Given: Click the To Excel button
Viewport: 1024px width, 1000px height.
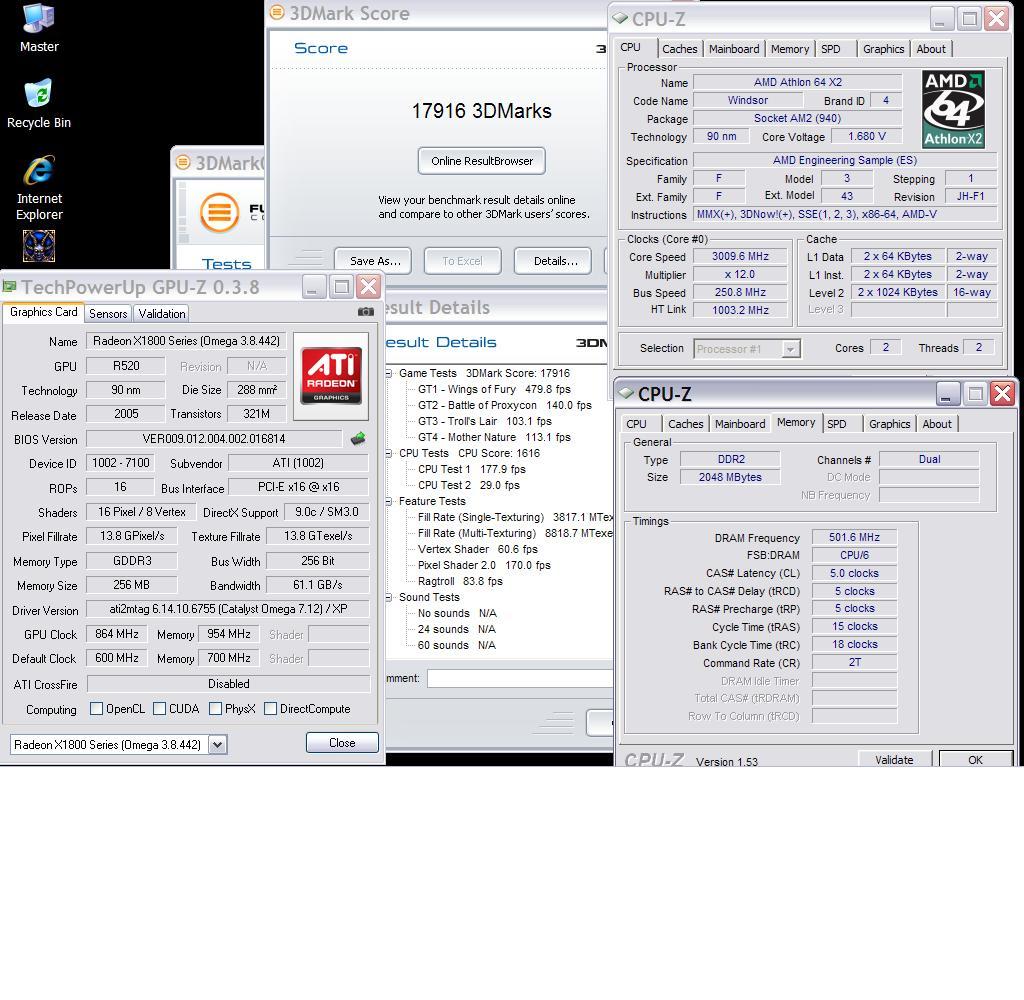Looking at the screenshot, I should [462, 261].
